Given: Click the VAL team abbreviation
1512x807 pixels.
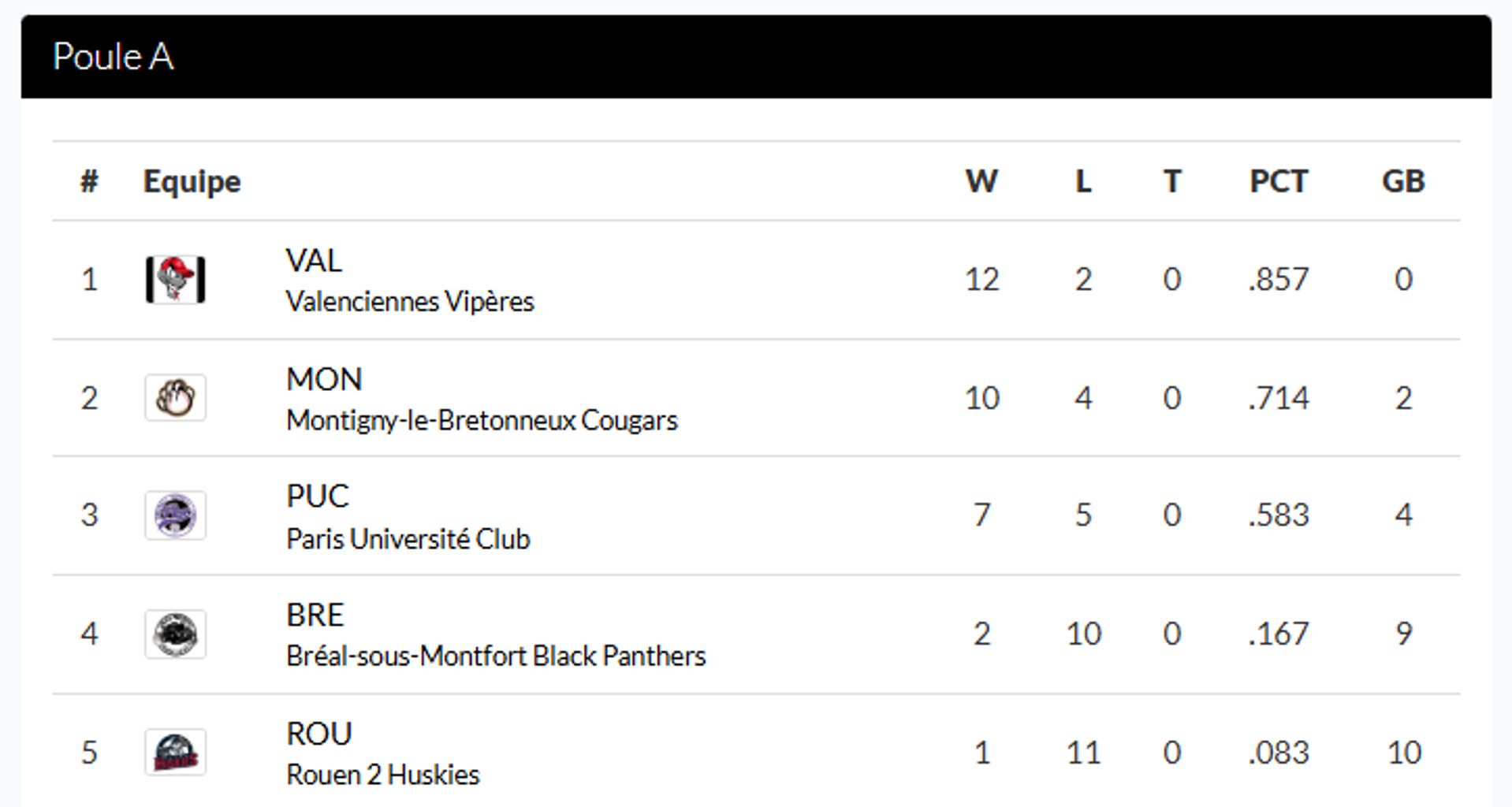Looking at the screenshot, I should tap(314, 261).
